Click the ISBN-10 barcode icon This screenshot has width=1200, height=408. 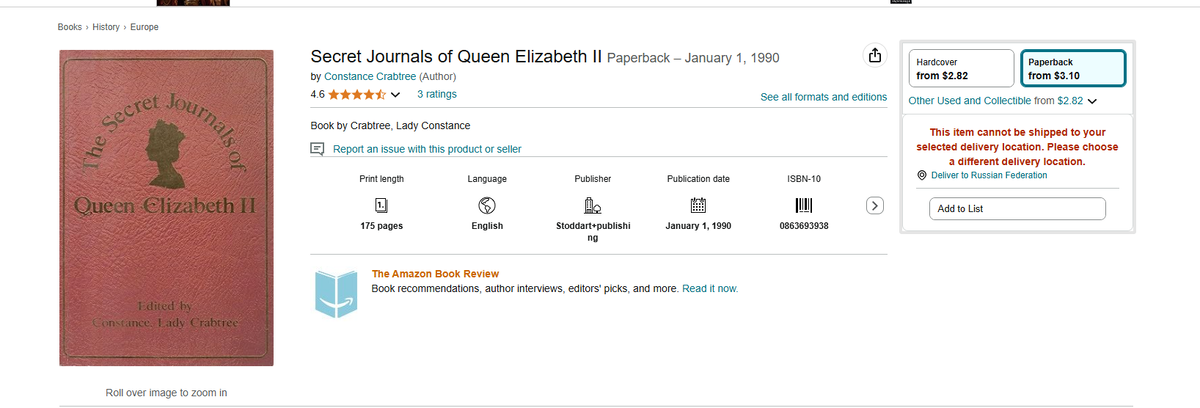[x=804, y=205]
